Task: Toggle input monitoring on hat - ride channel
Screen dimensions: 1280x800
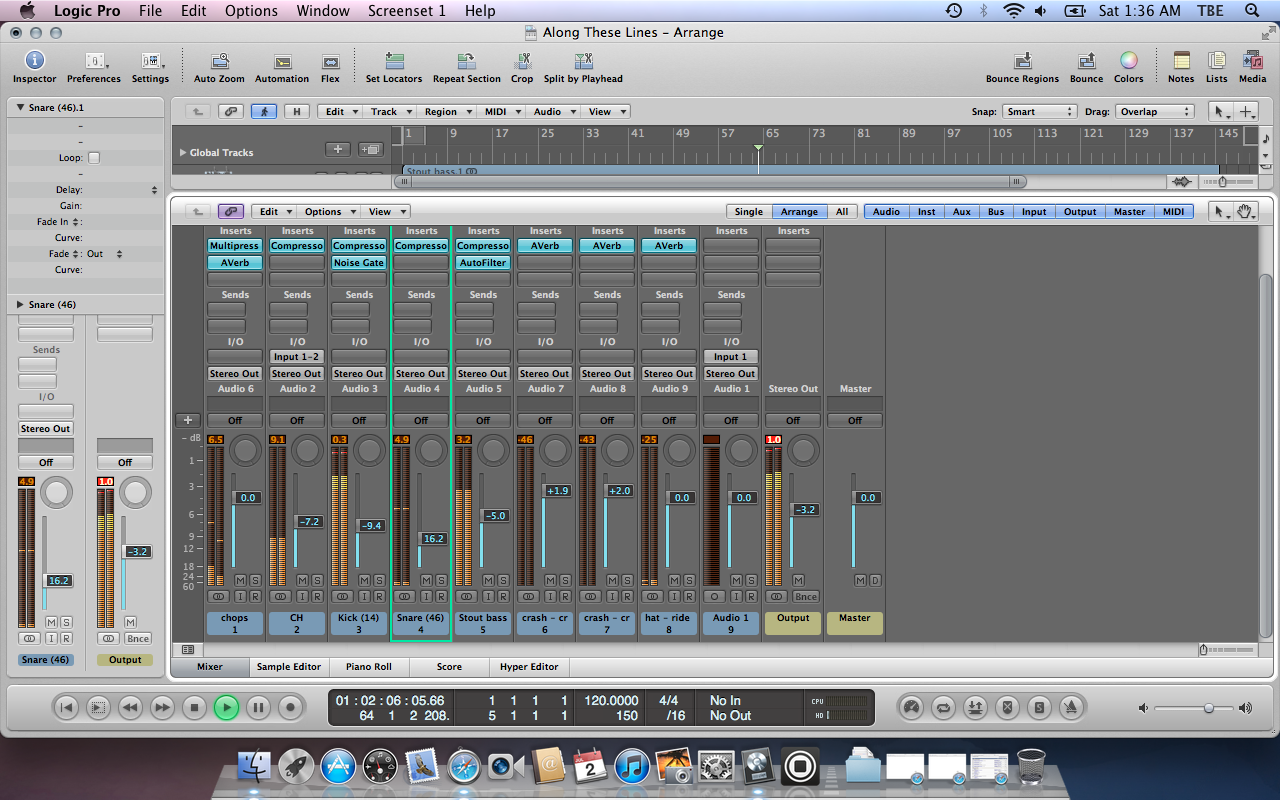Action: point(674,596)
